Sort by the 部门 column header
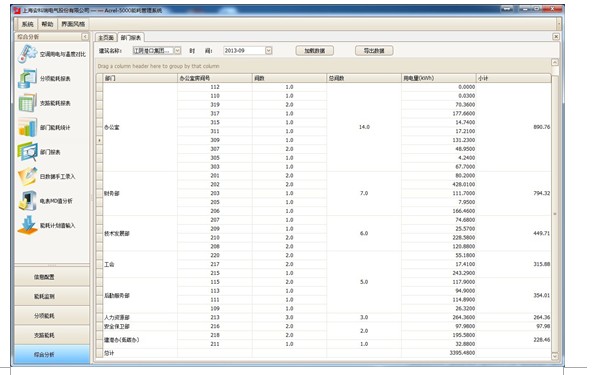This screenshot has height=375, width=599. click(x=140, y=78)
